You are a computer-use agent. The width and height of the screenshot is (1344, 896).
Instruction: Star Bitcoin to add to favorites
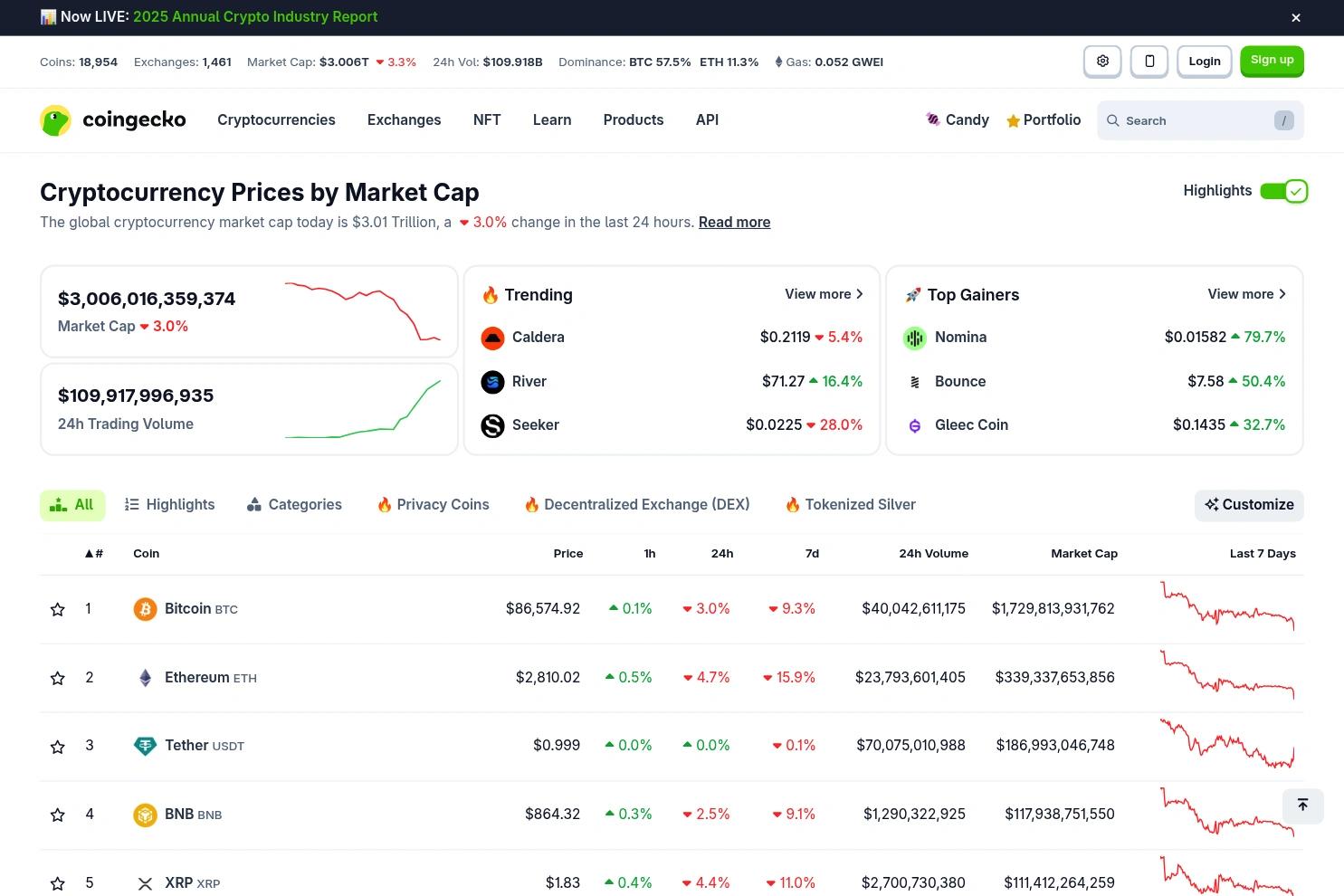point(58,609)
